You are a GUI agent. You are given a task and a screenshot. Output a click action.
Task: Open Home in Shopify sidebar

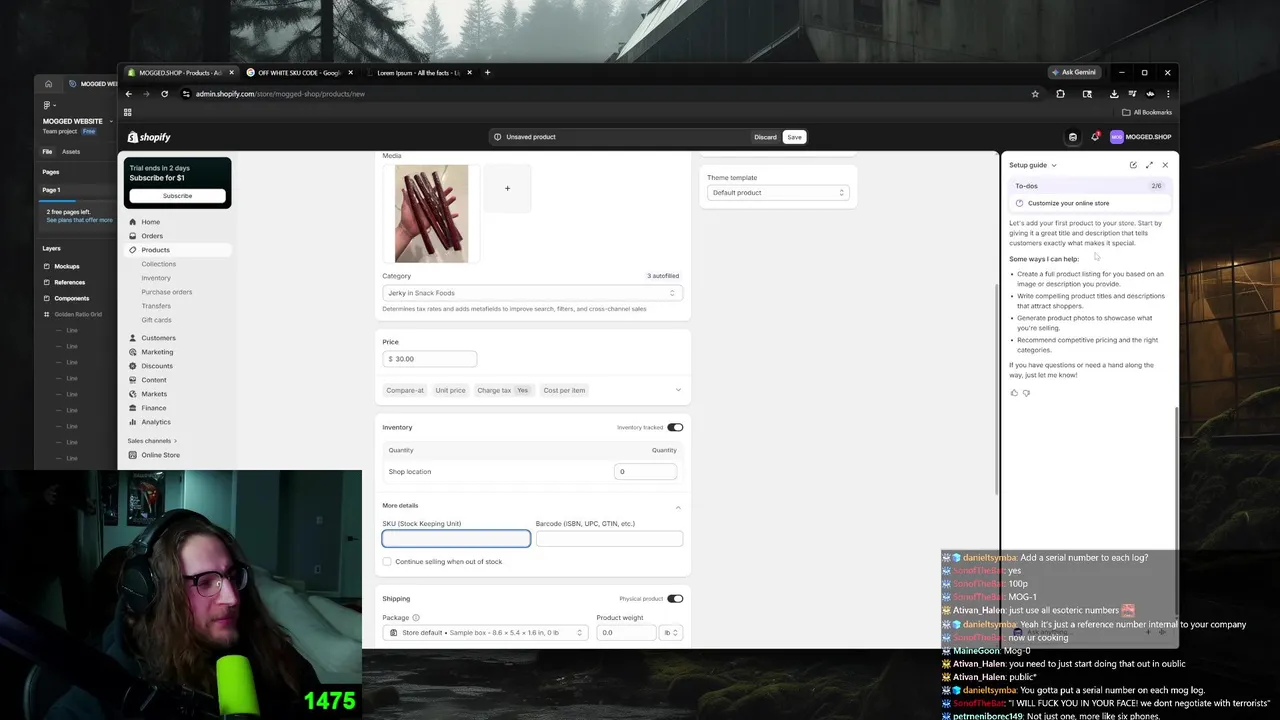tap(150, 222)
